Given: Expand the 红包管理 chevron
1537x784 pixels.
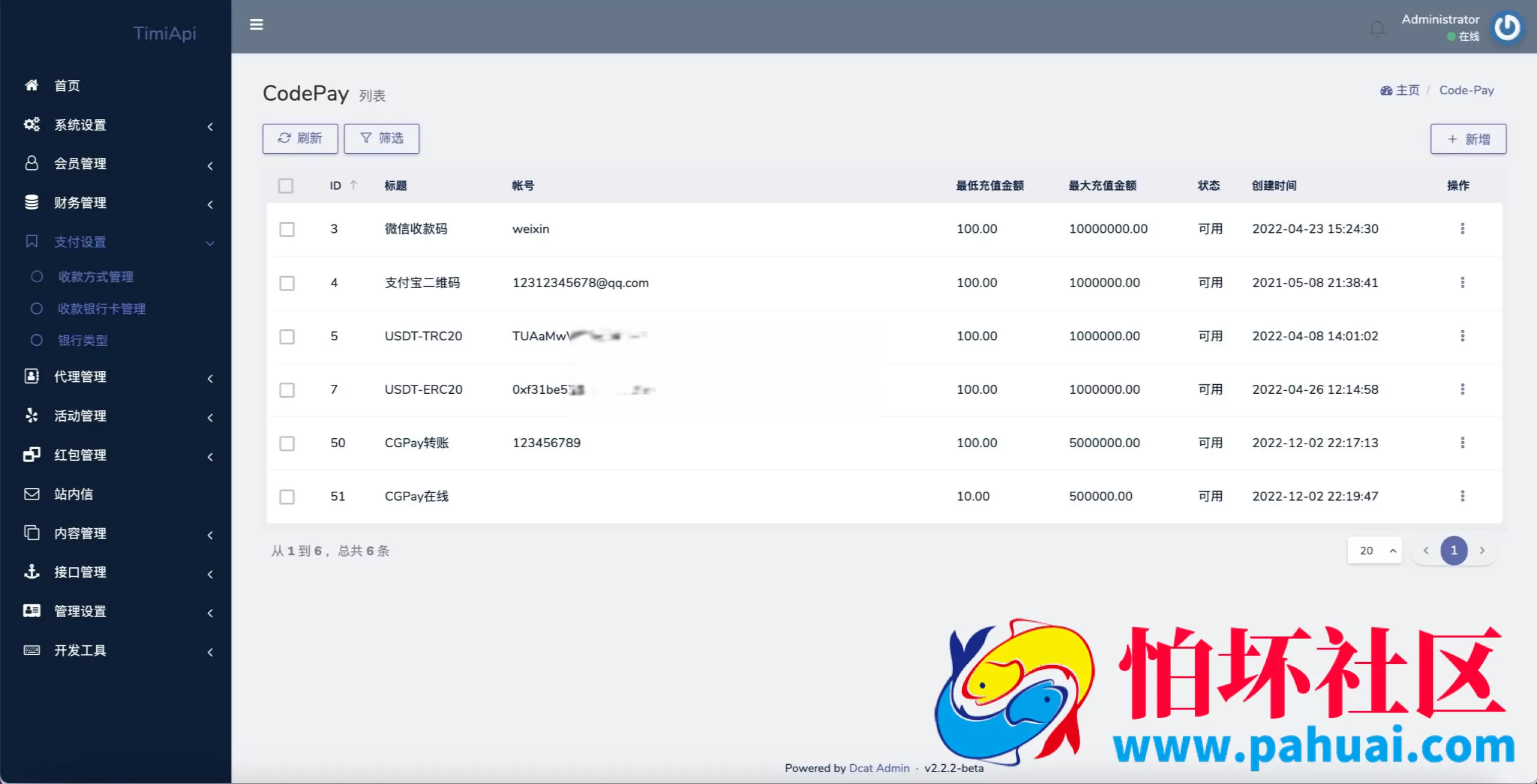Looking at the screenshot, I should click(210, 456).
